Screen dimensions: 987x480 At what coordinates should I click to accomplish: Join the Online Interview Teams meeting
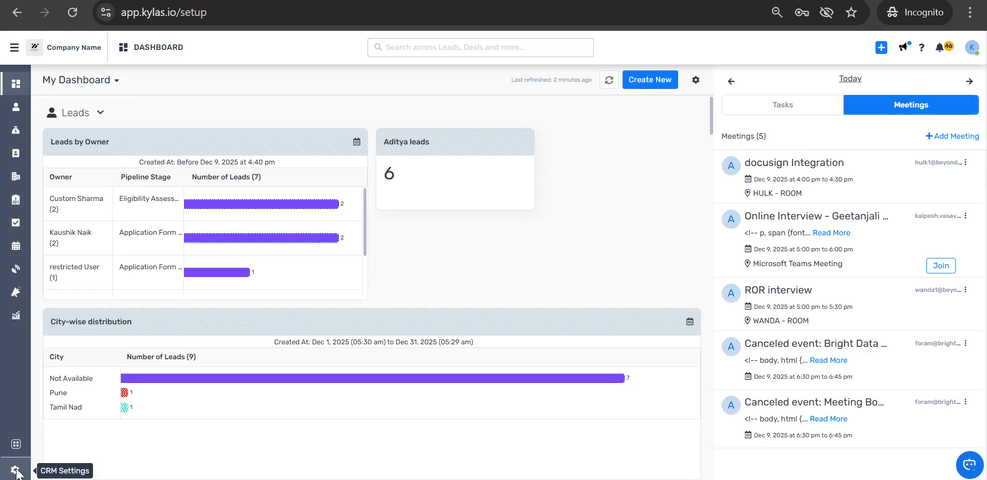coord(940,265)
